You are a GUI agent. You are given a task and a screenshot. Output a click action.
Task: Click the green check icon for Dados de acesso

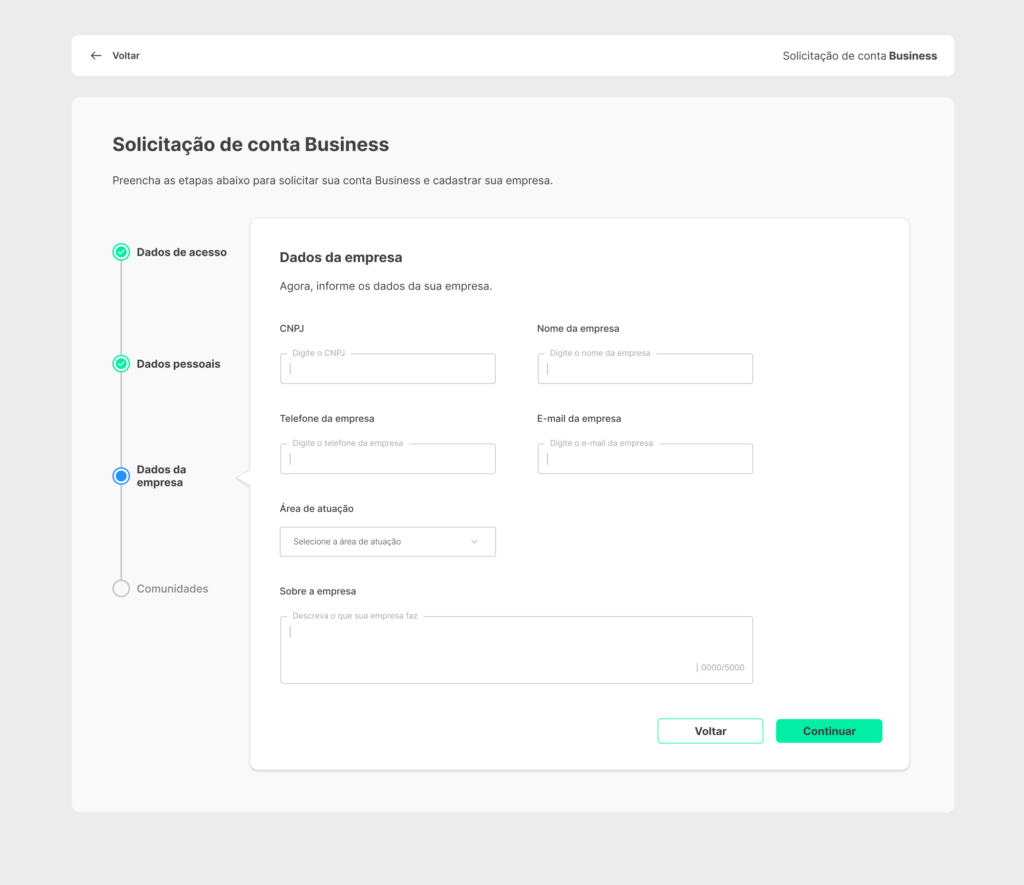tap(121, 252)
